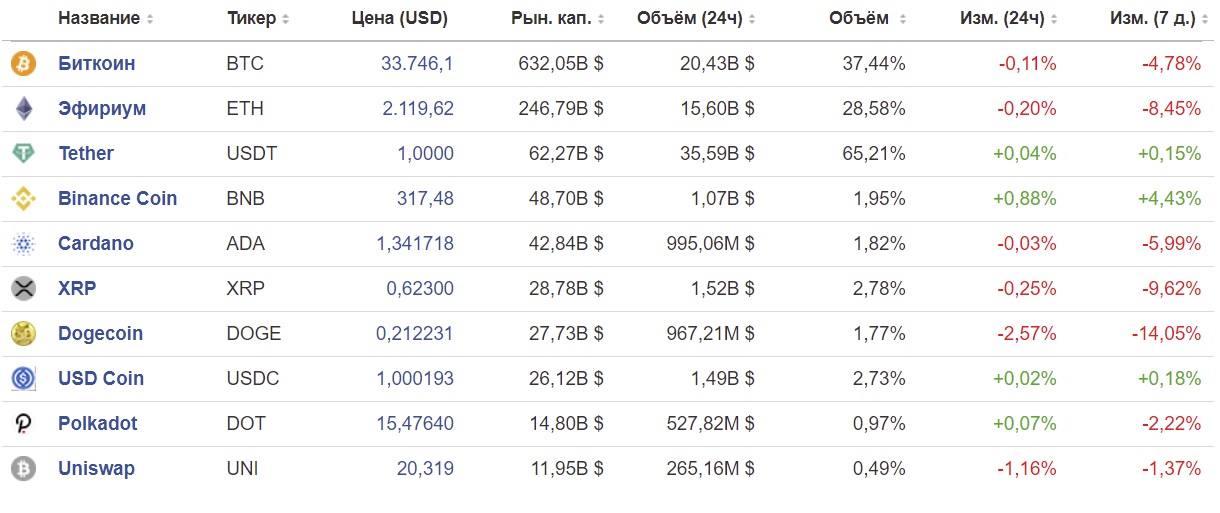Click market cap 11,95B $
Viewport: 1220px width, 513px height.
566,469
